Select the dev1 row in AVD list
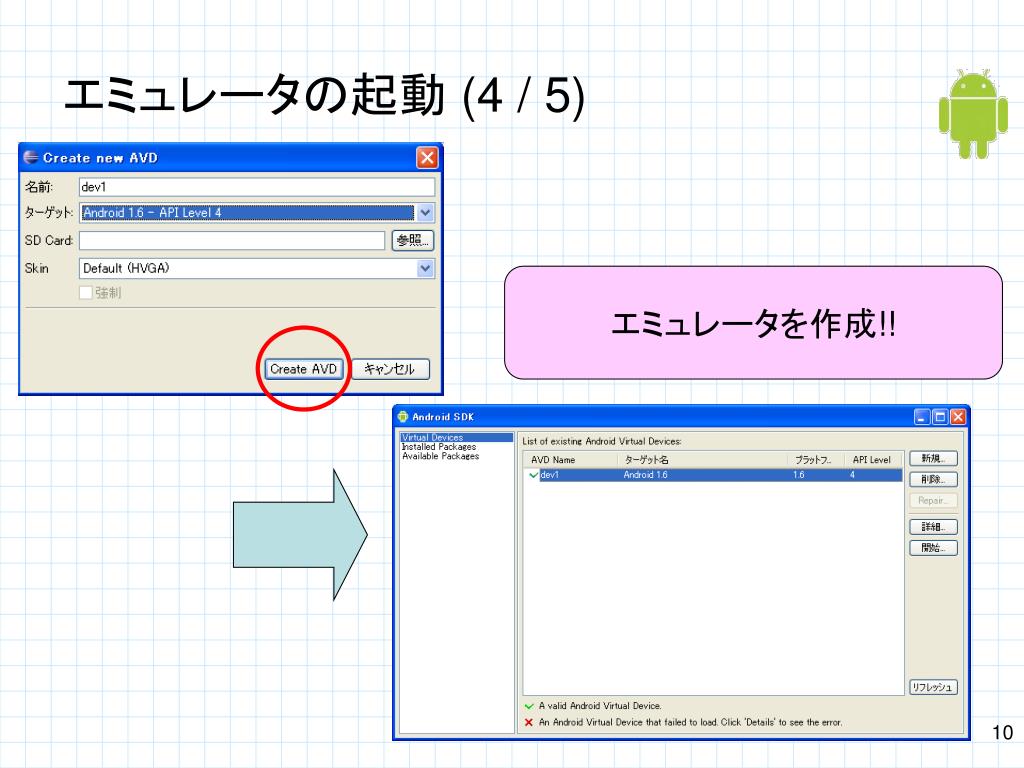 (714, 475)
